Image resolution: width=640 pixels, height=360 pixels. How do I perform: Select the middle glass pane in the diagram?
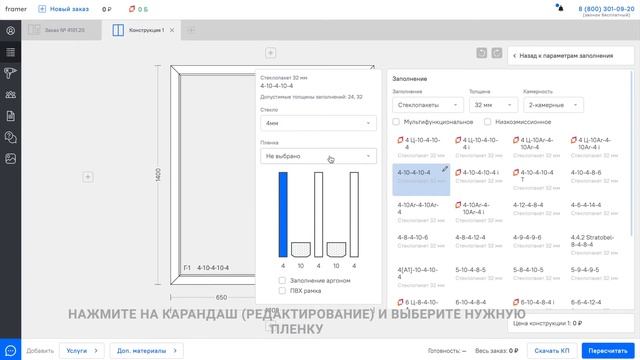pos(318,215)
